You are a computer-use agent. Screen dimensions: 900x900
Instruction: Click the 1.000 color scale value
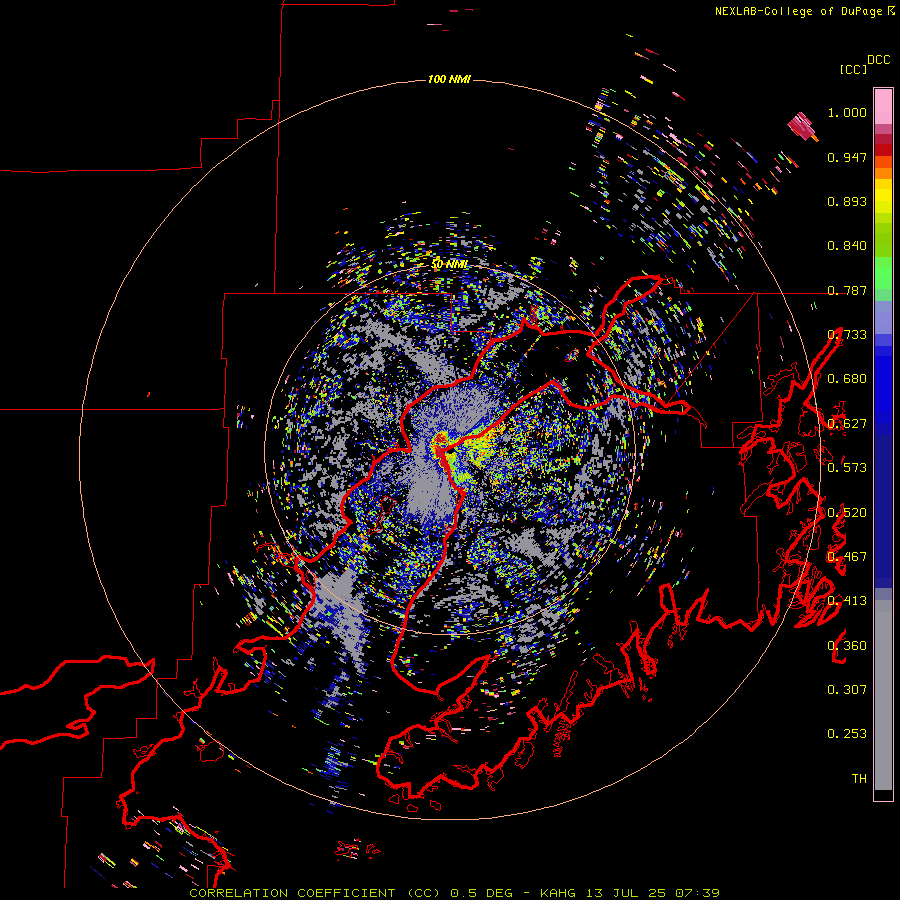[847, 112]
